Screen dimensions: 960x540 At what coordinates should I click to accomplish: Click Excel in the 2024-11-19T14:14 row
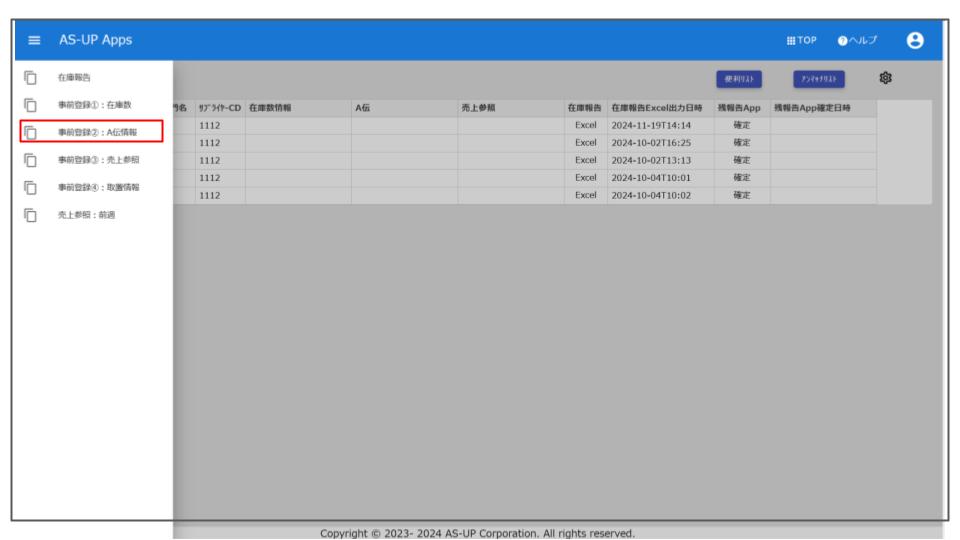coord(585,125)
